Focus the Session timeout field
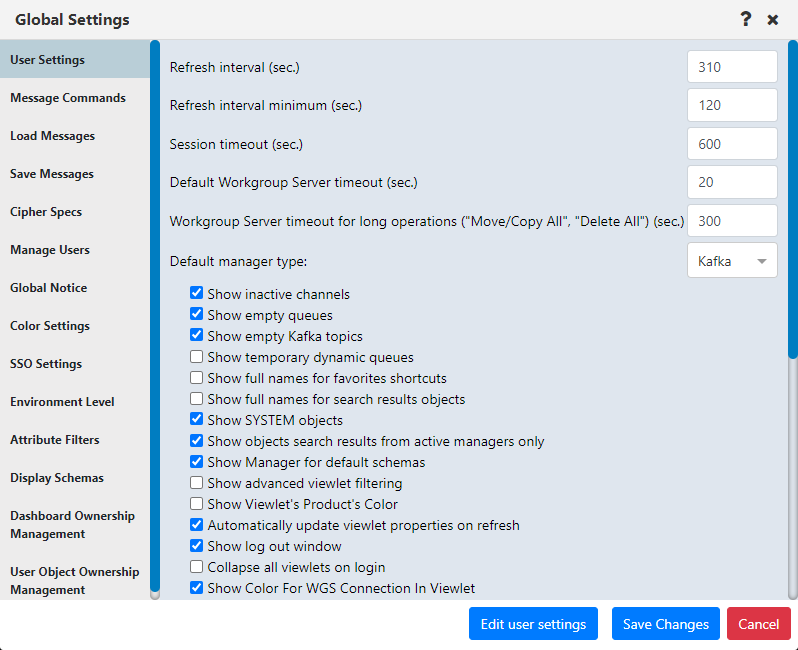Image resolution: width=798 pixels, height=650 pixels. [x=732, y=144]
